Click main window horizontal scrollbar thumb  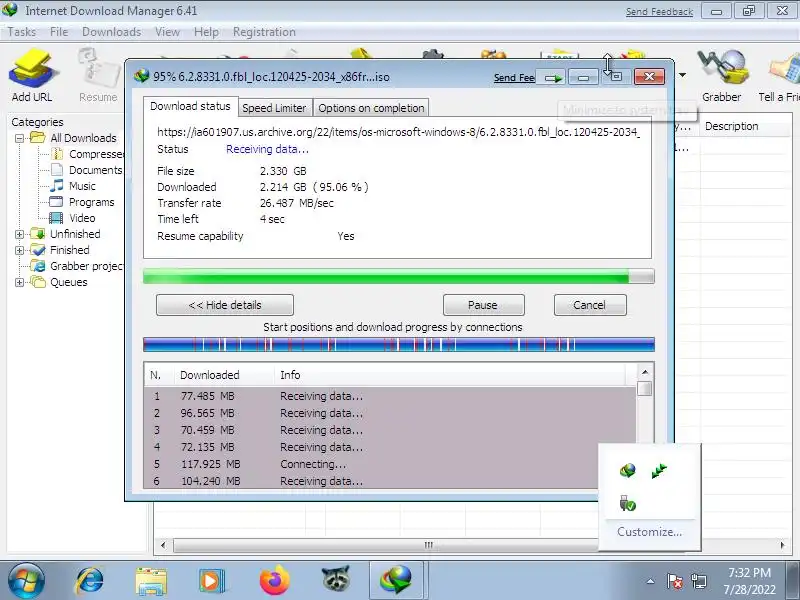[x=386, y=545]
